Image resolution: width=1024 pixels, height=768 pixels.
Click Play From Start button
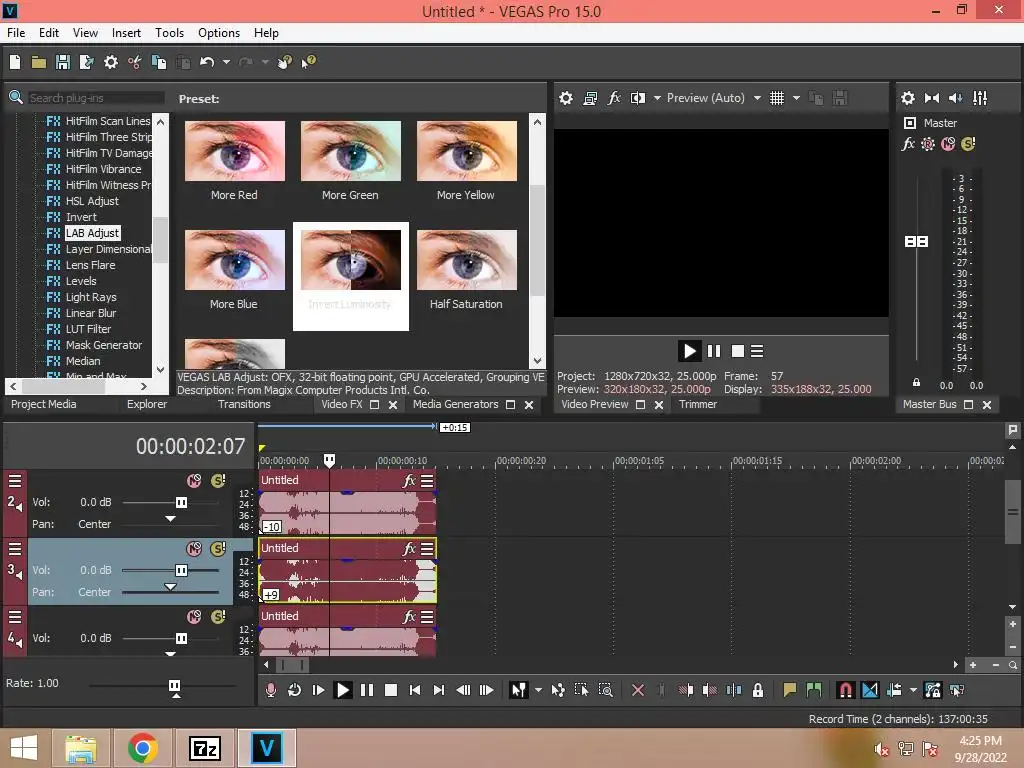[319, 690]
